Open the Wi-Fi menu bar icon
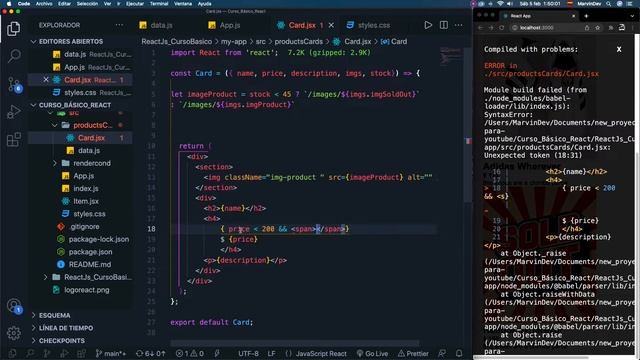640x360 pixels. click(500, 3)
